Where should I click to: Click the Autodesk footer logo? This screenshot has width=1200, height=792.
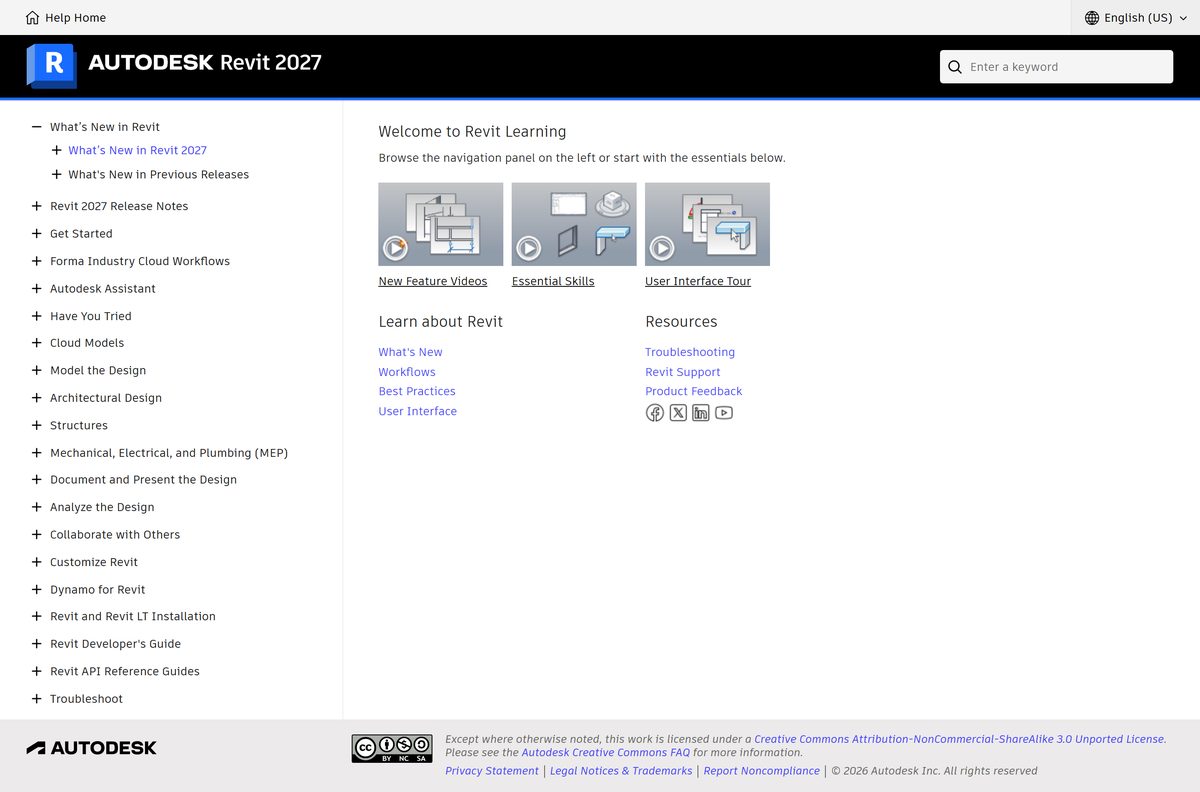pos(91,748)
